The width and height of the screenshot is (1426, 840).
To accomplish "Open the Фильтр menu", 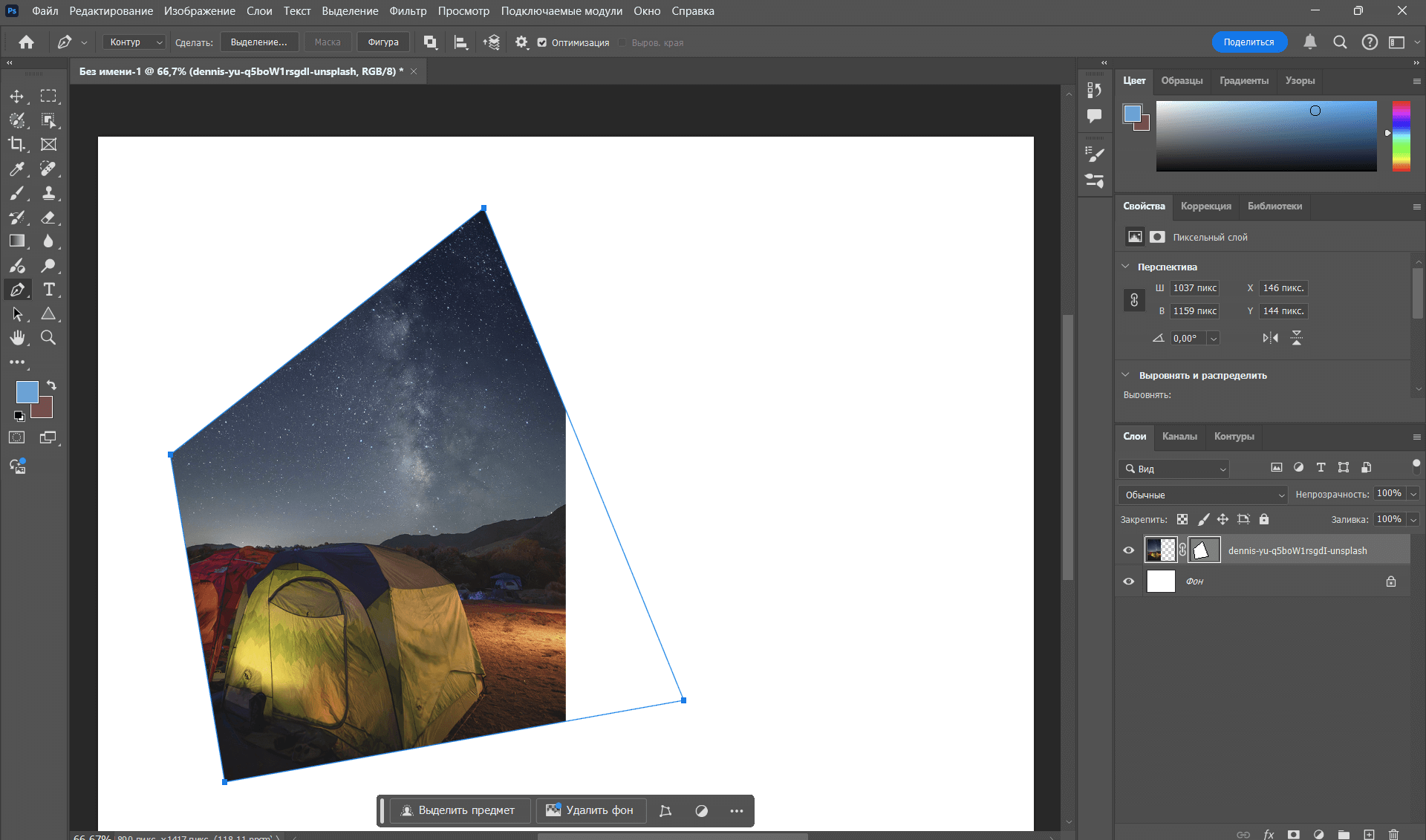I will pos(408,11).
